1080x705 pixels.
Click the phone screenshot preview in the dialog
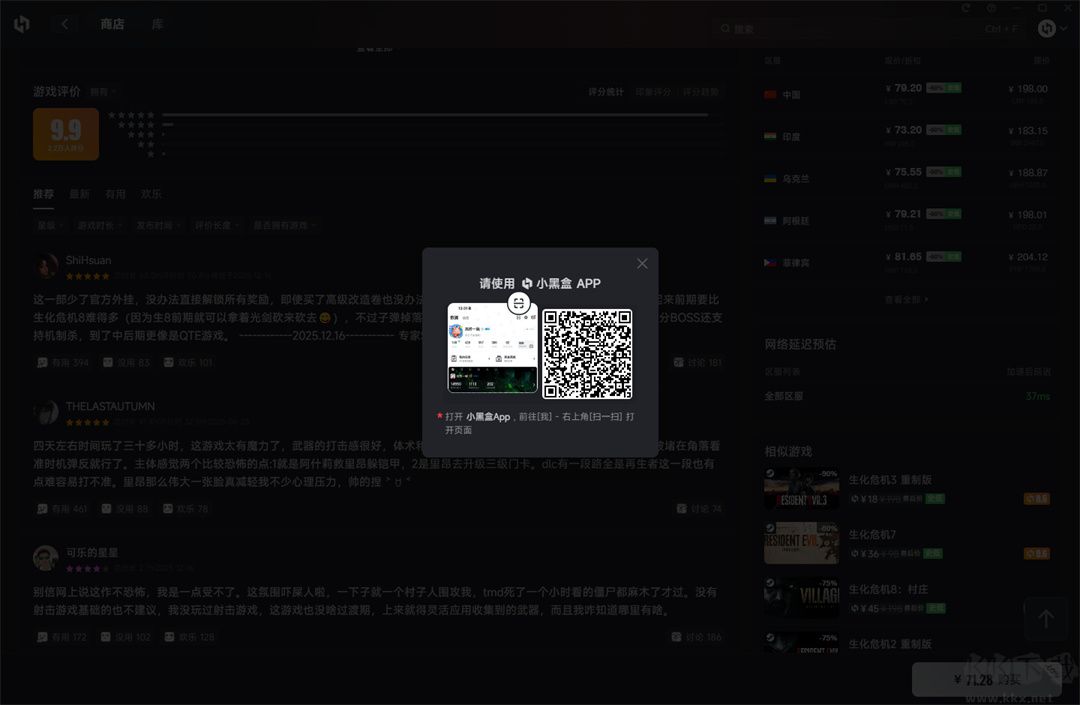[492, 348]
